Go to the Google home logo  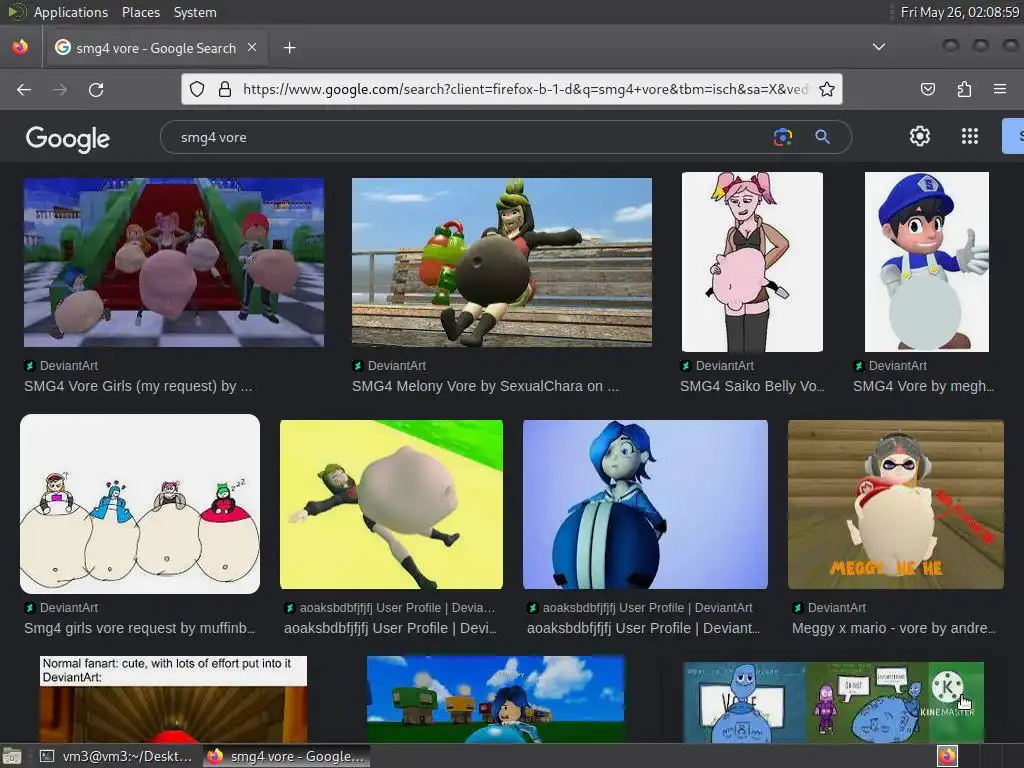click(68, 138)
